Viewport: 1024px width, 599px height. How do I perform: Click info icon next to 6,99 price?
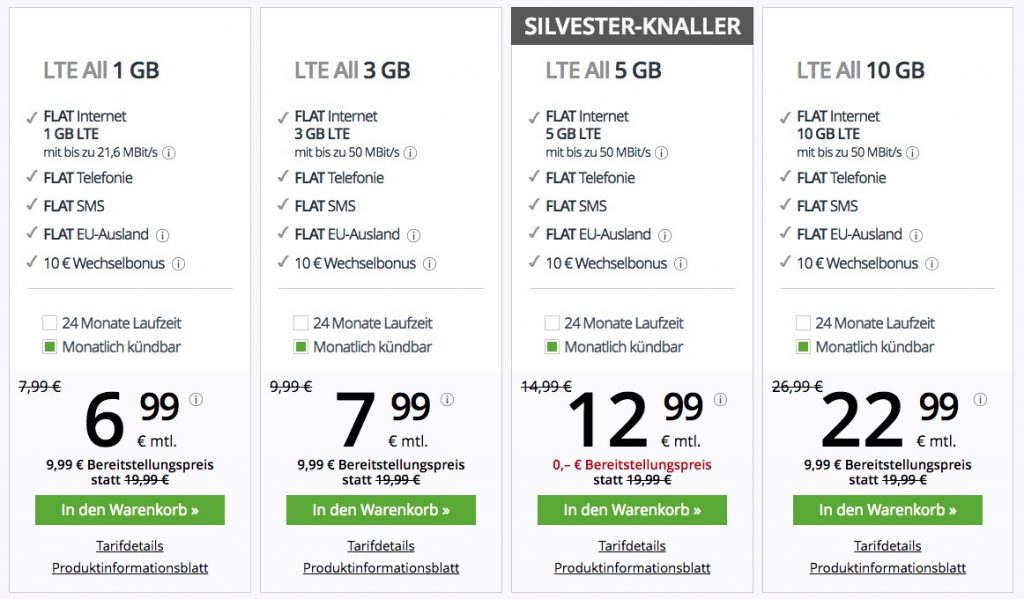[196, 399]
